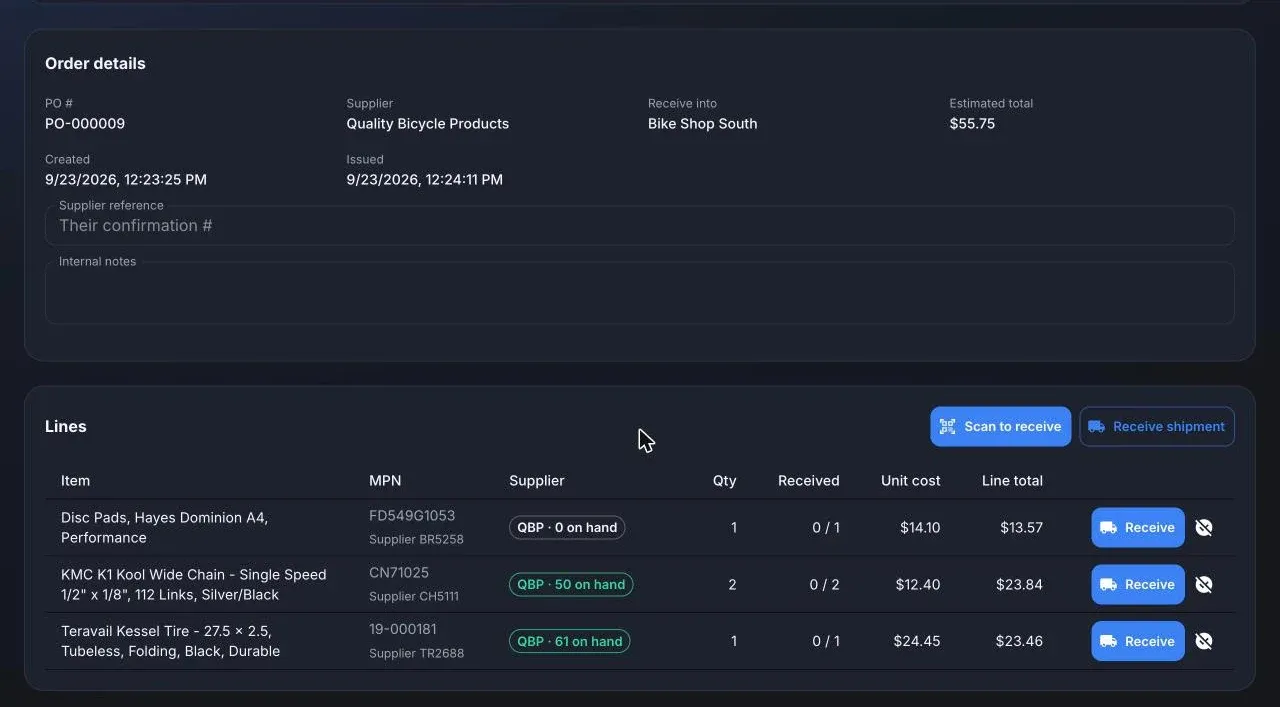
Task: Click the Receive shipment button
Action: click(x=1157, y=426)
